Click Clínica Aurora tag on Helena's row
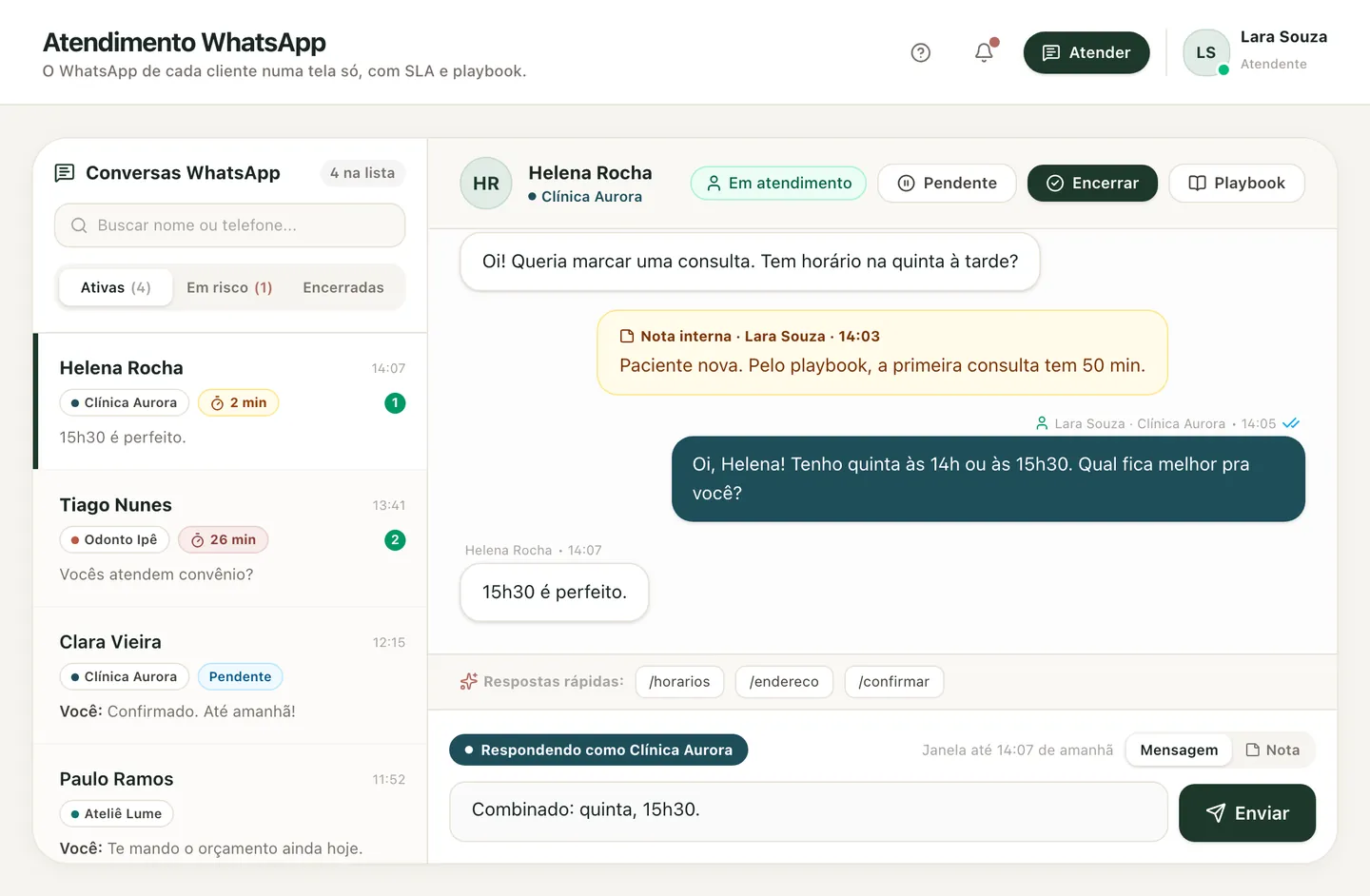Screen dimensions: 1370x896 [125, 403]
